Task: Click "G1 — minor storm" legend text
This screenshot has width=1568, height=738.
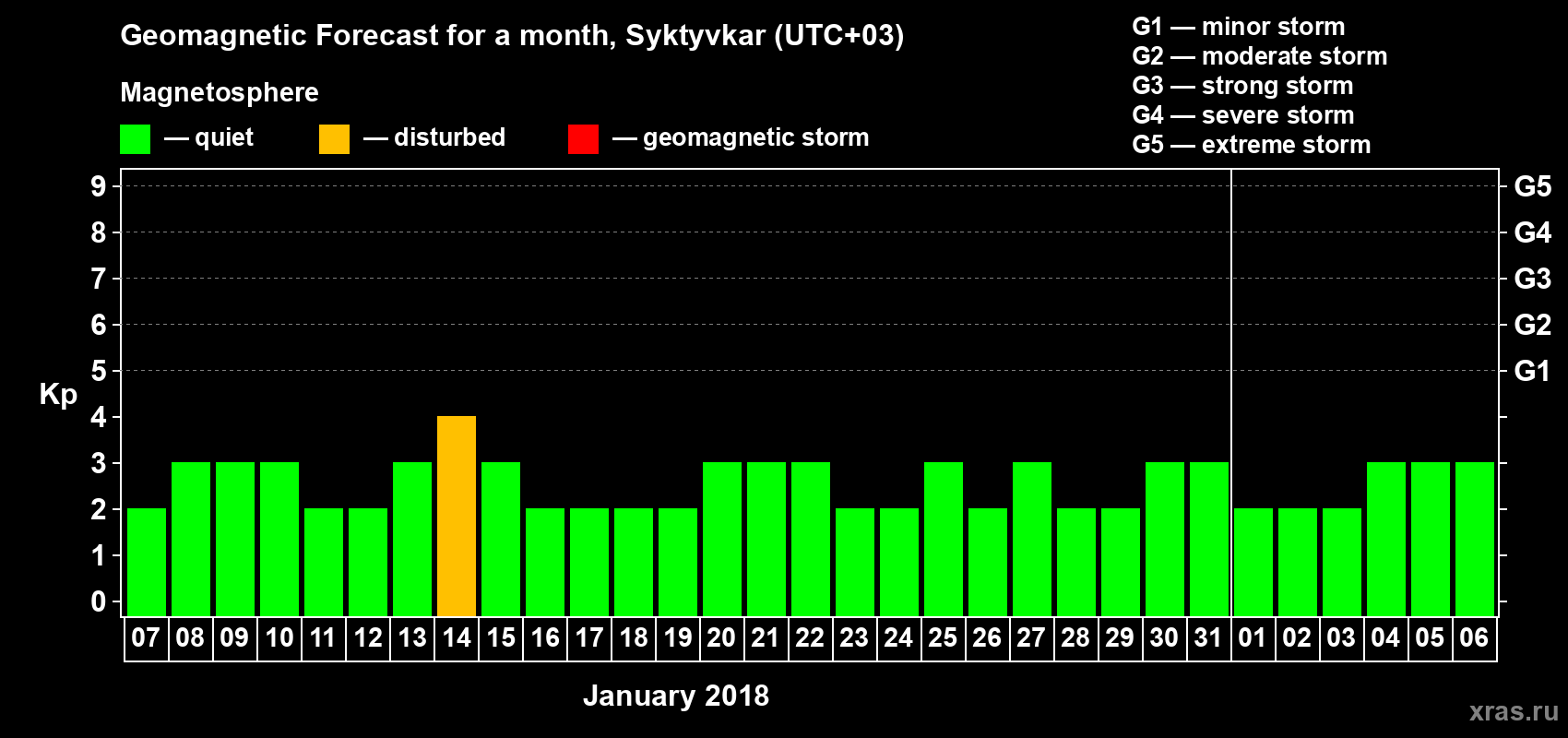Action: [x=1239, y=27]
